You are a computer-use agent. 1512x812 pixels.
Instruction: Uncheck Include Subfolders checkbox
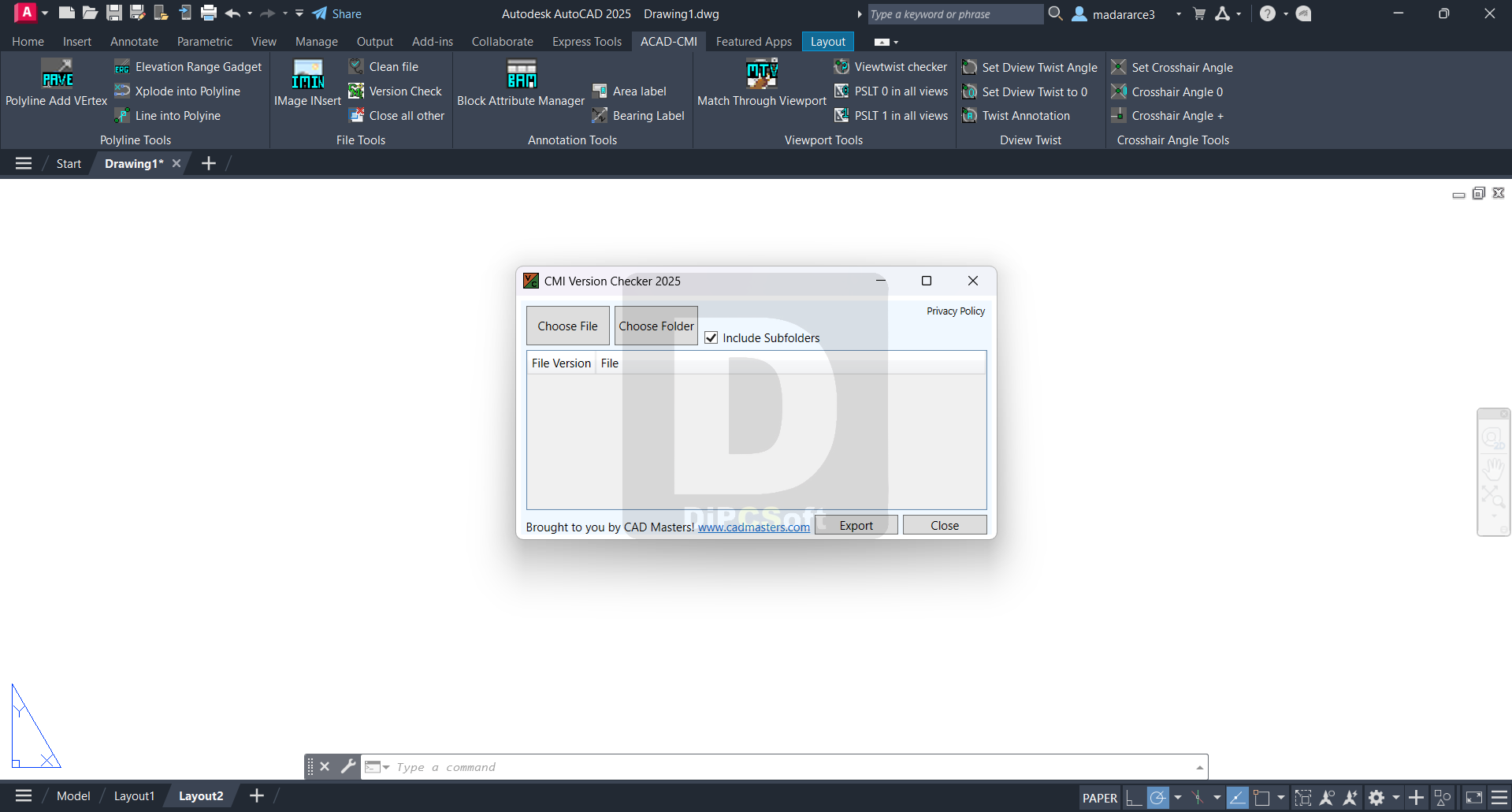point(711,337)
